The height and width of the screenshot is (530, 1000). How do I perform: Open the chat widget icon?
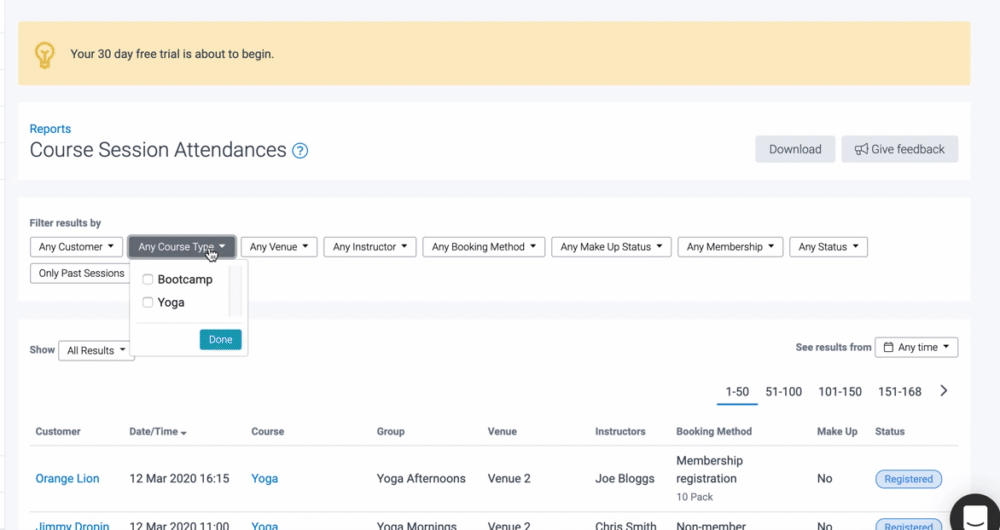tap(973, 514)
